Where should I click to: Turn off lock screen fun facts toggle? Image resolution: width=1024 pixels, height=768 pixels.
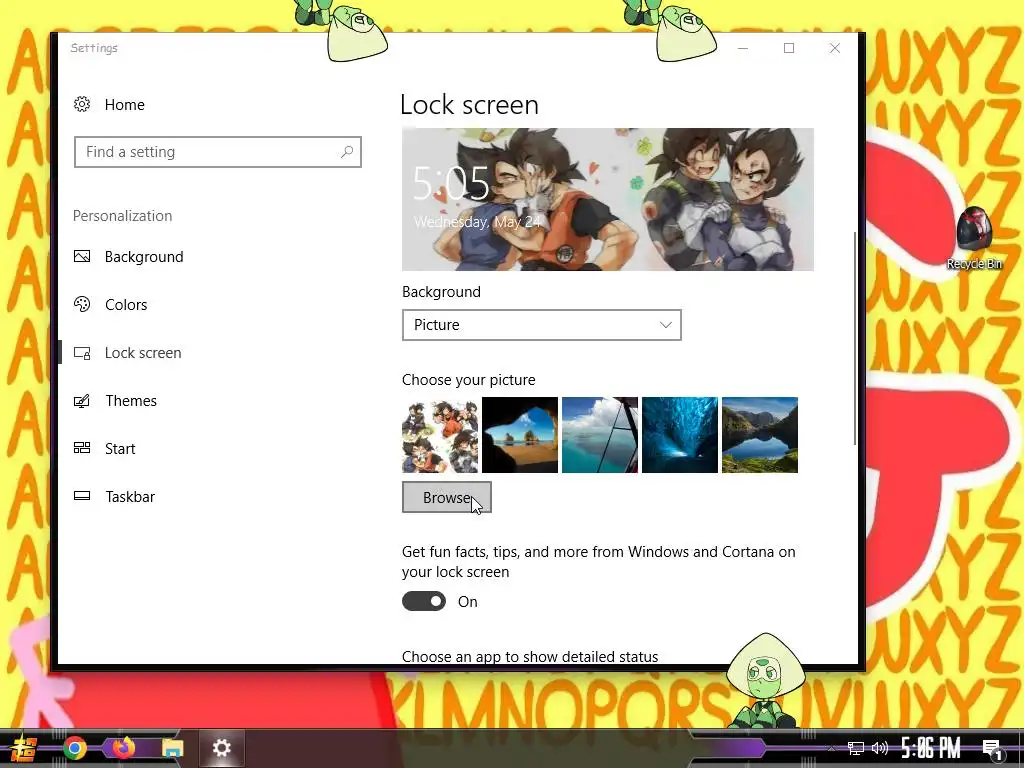pos(424,601)
